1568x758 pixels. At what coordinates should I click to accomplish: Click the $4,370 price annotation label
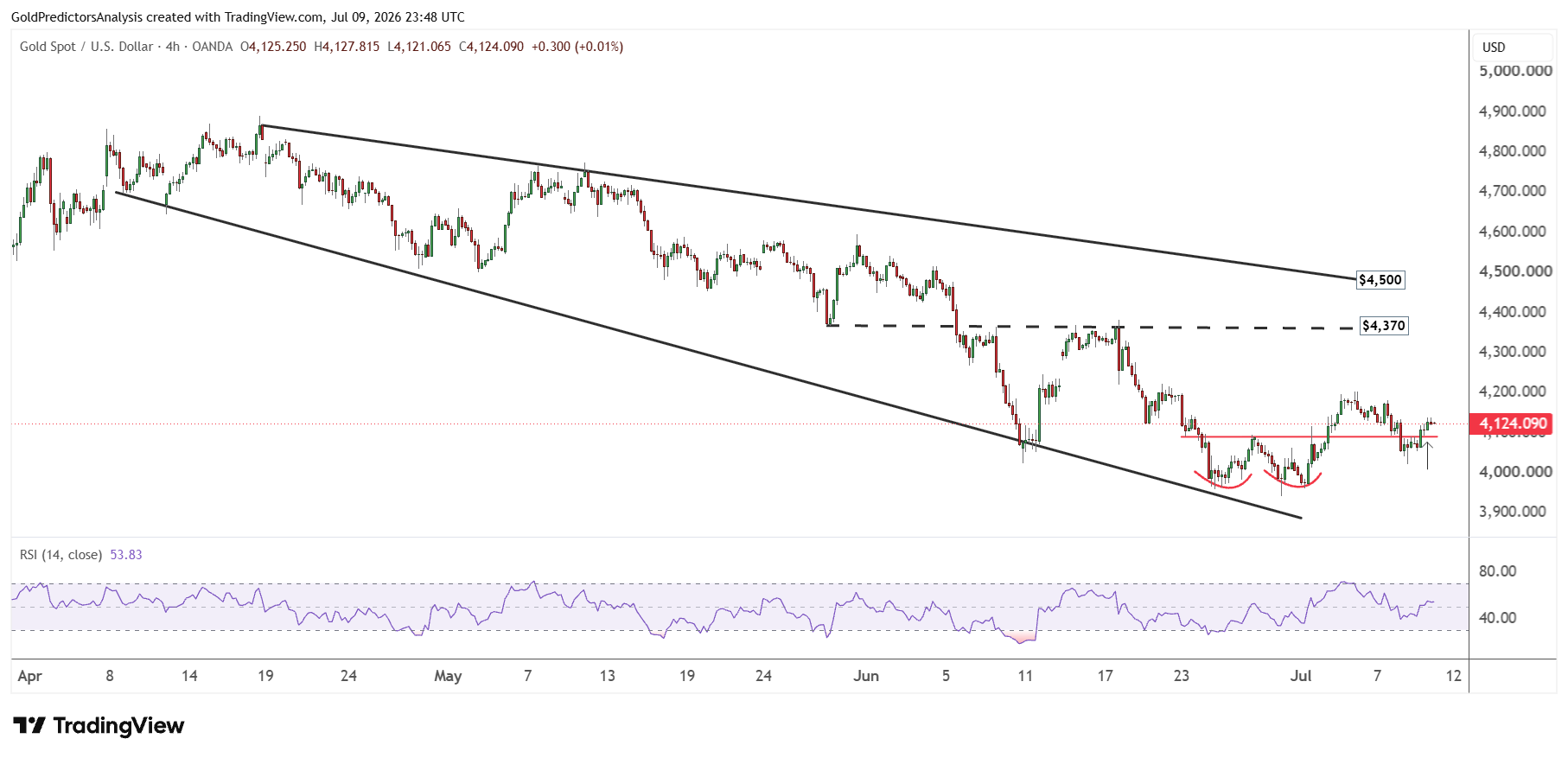tap(1384, 326)
